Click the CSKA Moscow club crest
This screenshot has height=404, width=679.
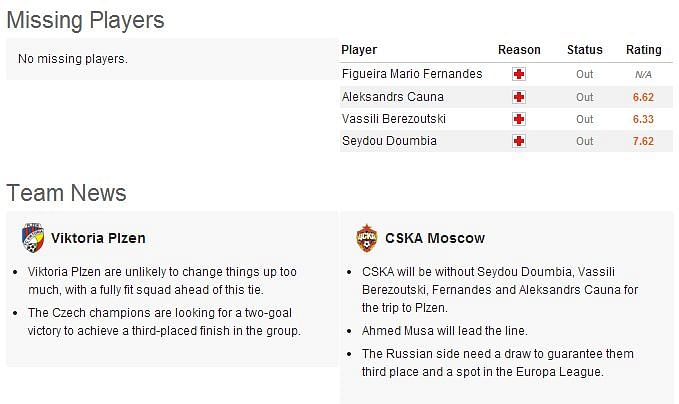(367, 238)
